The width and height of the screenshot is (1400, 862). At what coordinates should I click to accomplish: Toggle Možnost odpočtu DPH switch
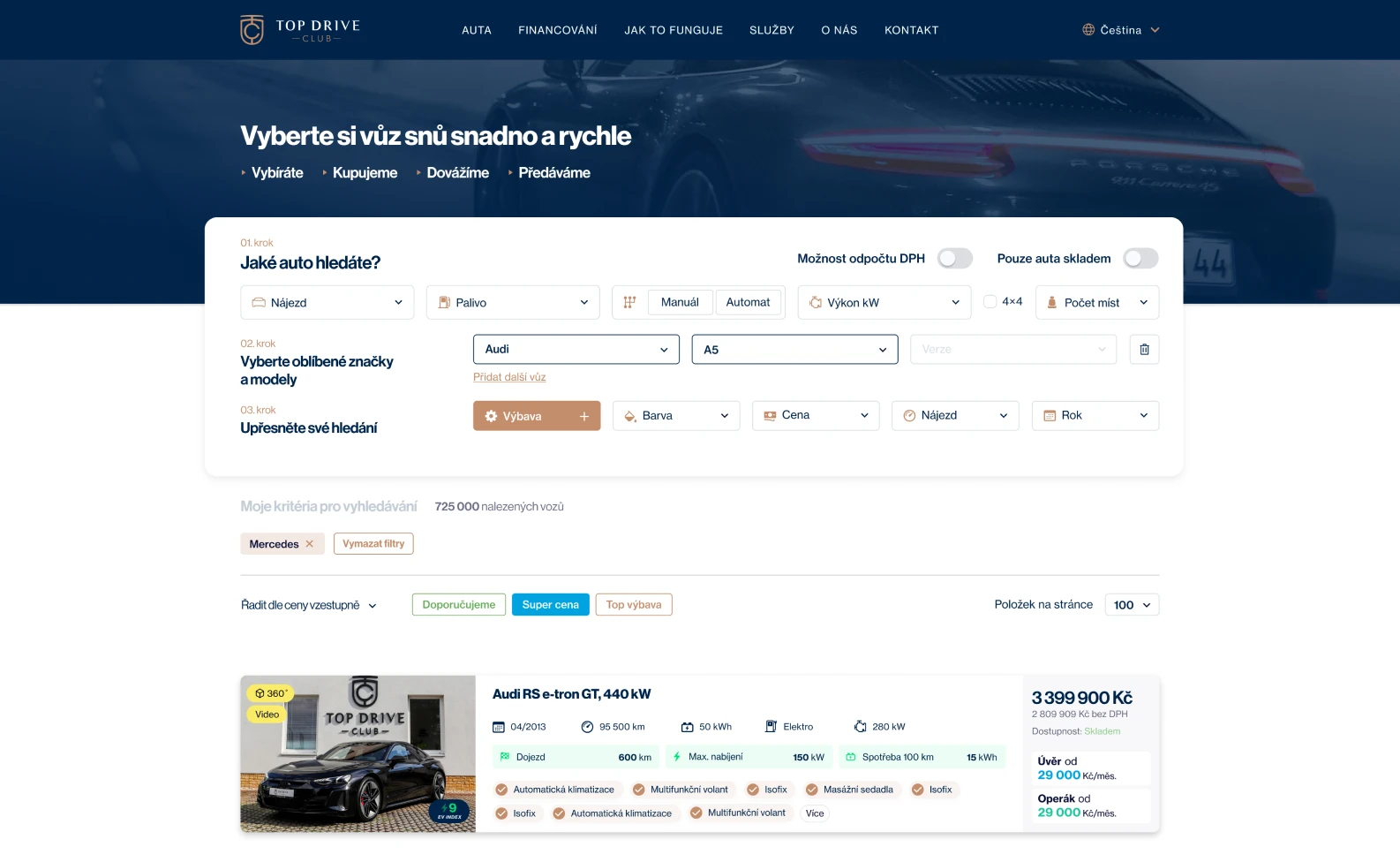954,258
